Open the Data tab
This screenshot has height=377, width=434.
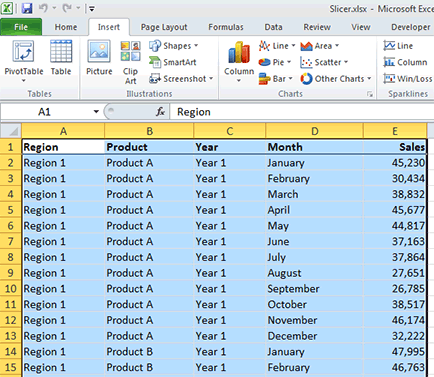tap(273, 27)
